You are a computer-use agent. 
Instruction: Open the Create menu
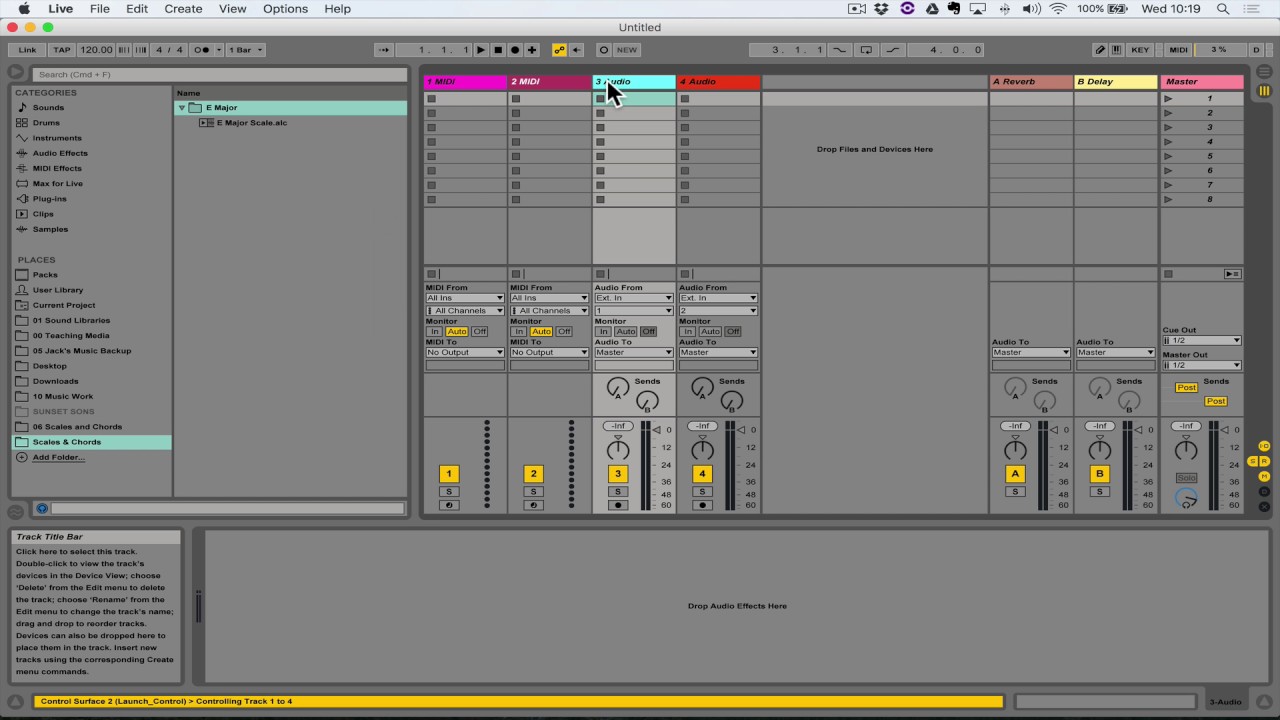(x=183, y=9)
